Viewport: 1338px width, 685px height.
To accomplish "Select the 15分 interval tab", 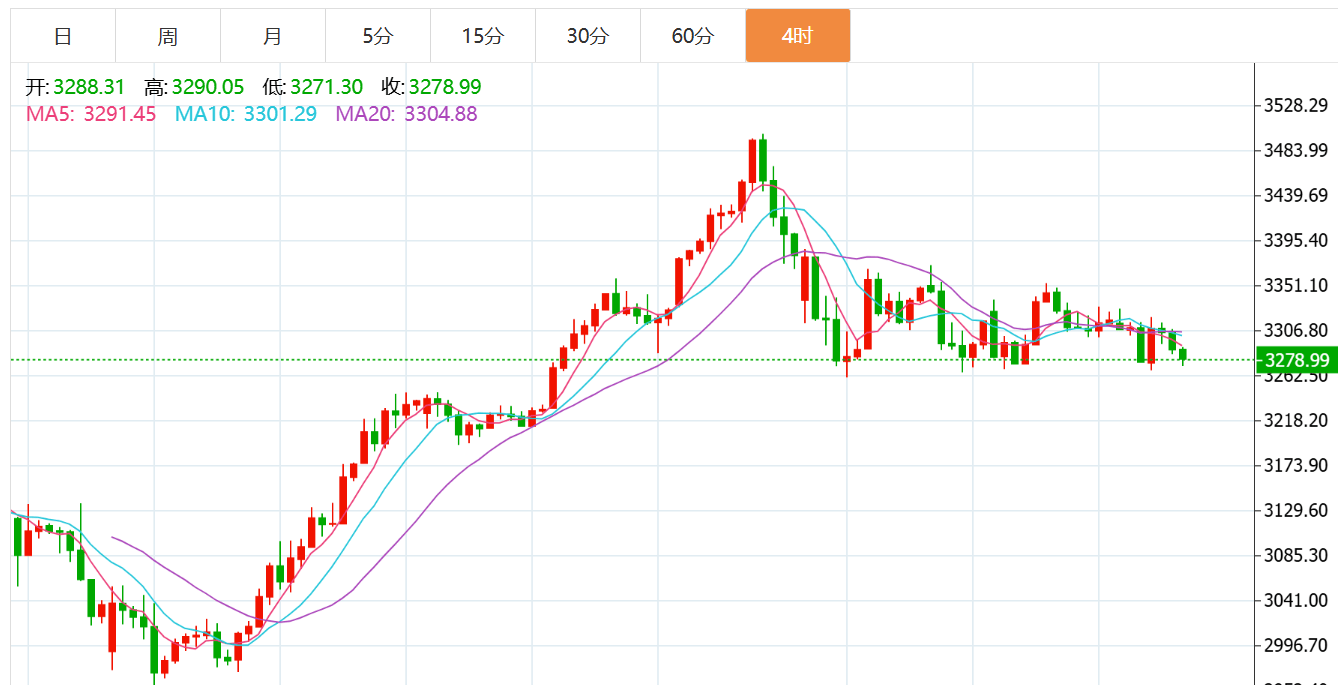I will tap(483, 36).
